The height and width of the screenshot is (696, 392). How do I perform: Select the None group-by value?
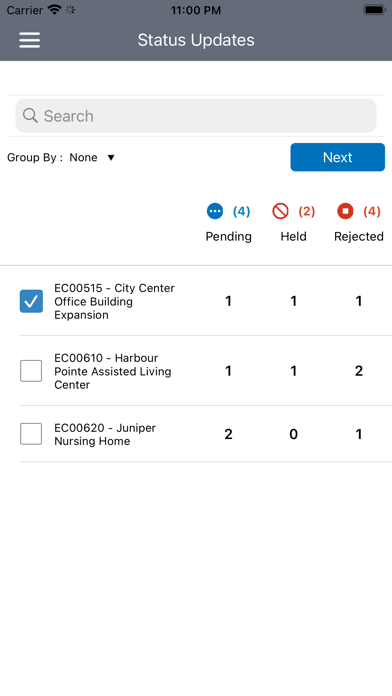83,157
